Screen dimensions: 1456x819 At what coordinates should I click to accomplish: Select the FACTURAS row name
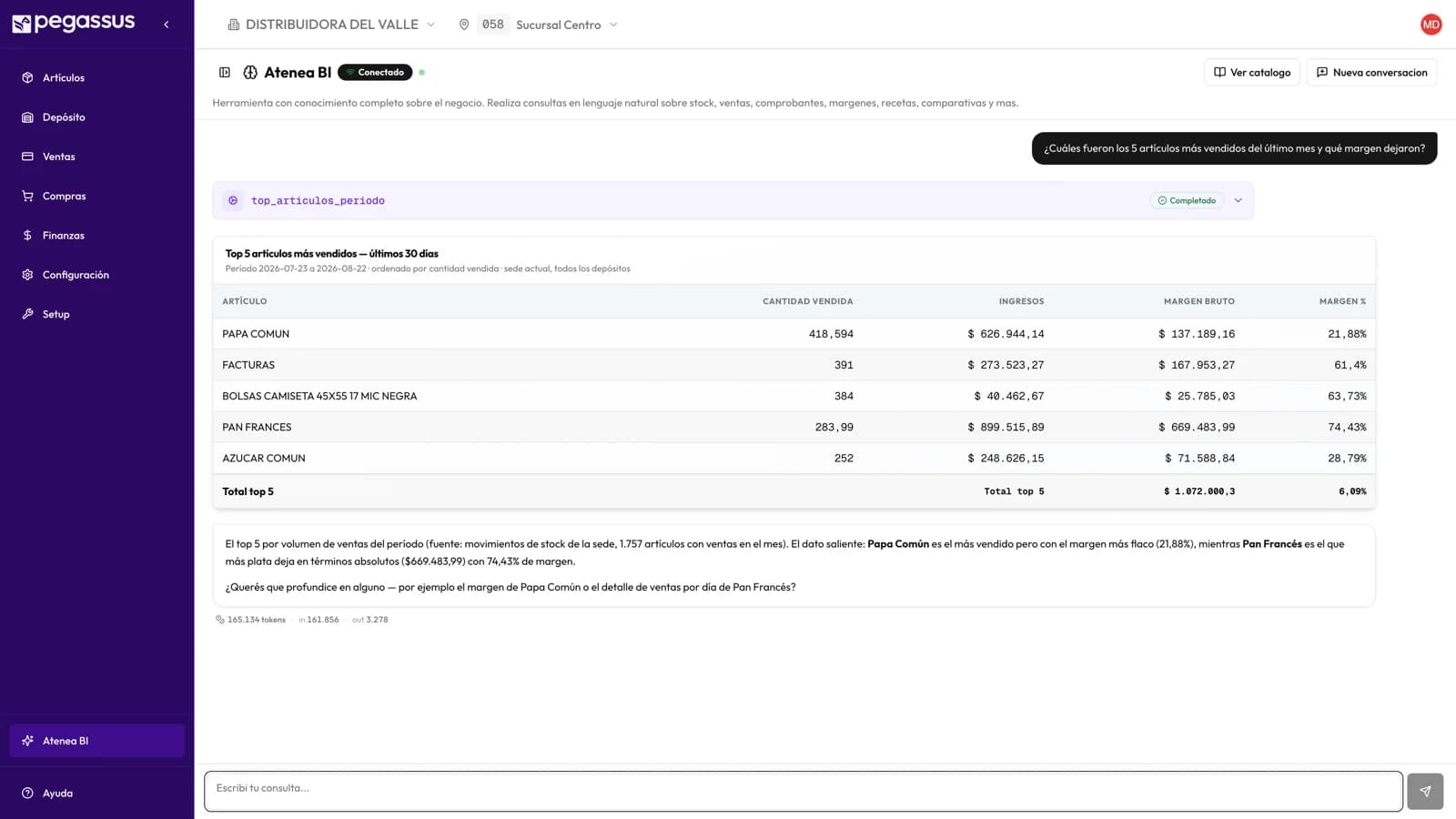click(248, 365)
